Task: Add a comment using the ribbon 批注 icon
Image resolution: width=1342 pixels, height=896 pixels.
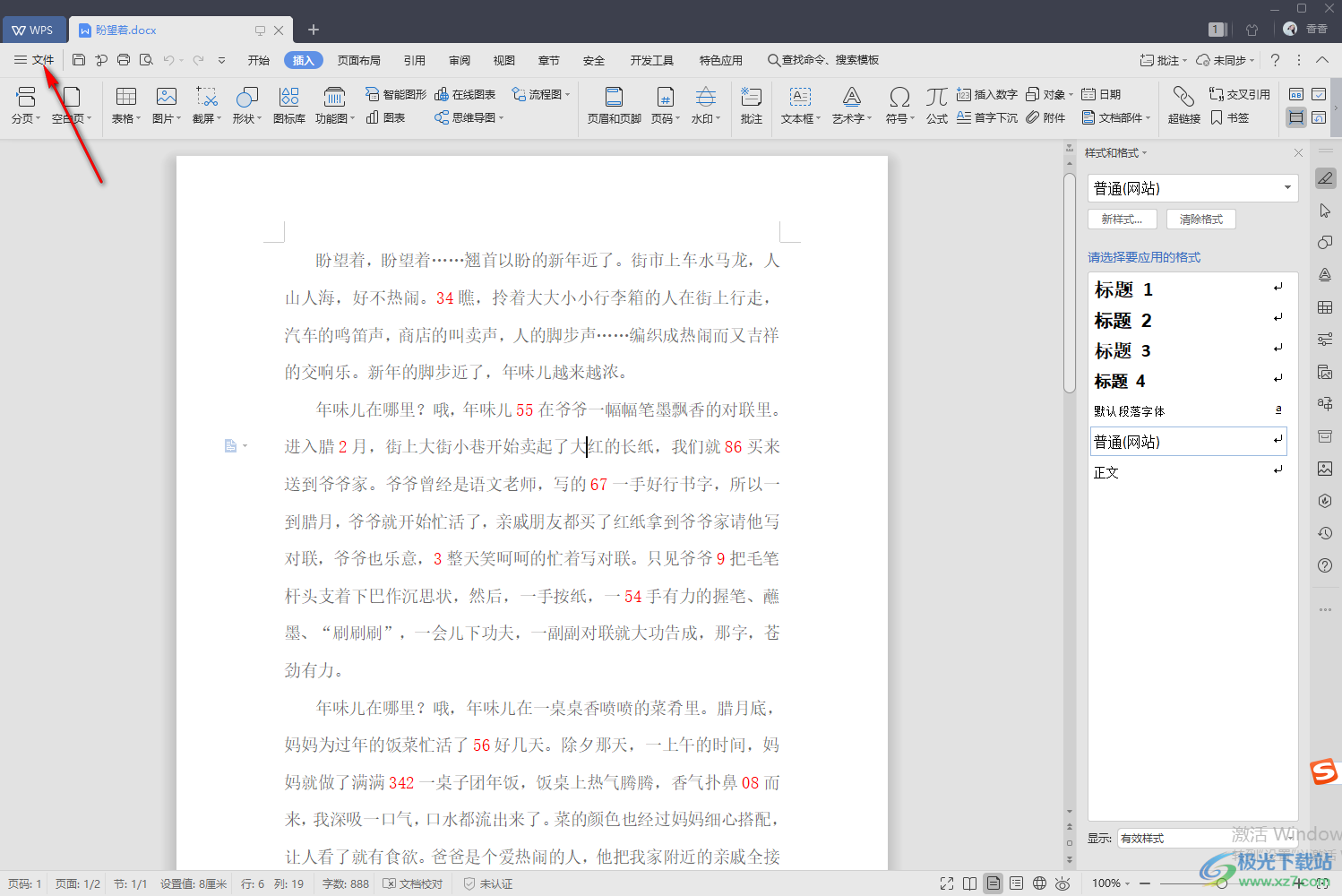Action: click(751, 105)
